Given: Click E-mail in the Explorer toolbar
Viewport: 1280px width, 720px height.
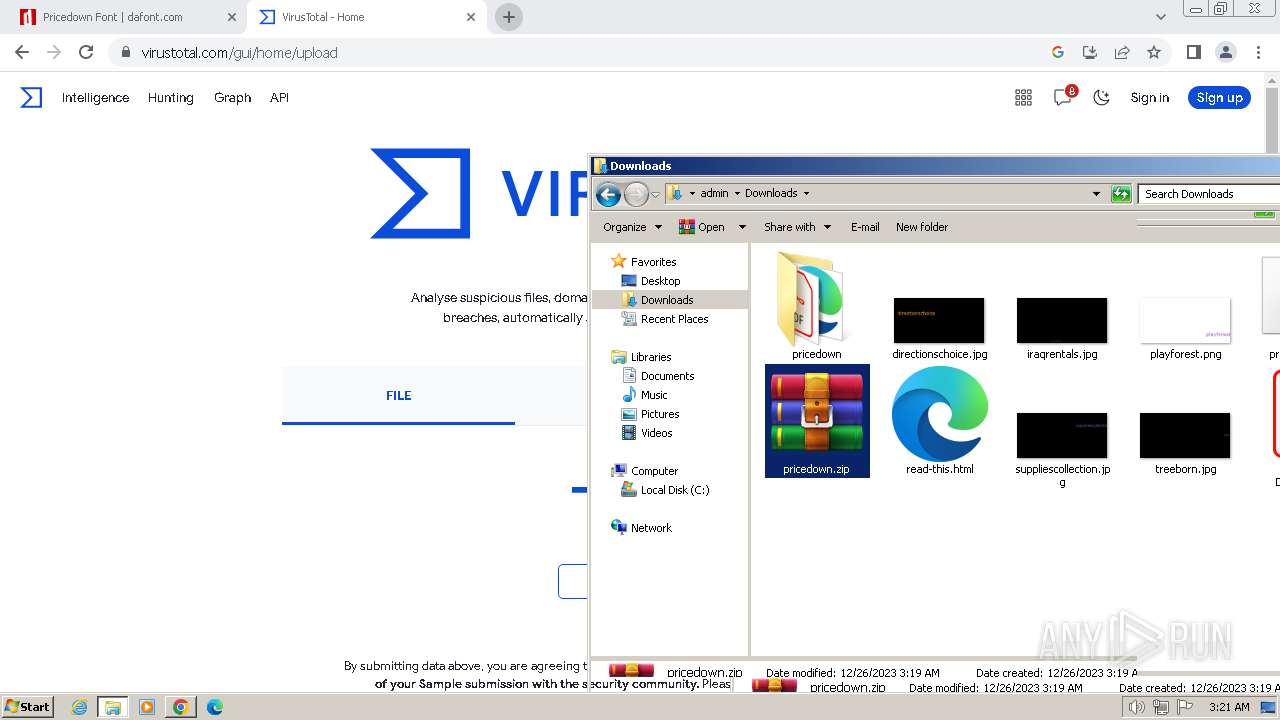Looking at the screenshot, I should click(x=865, y=227).
